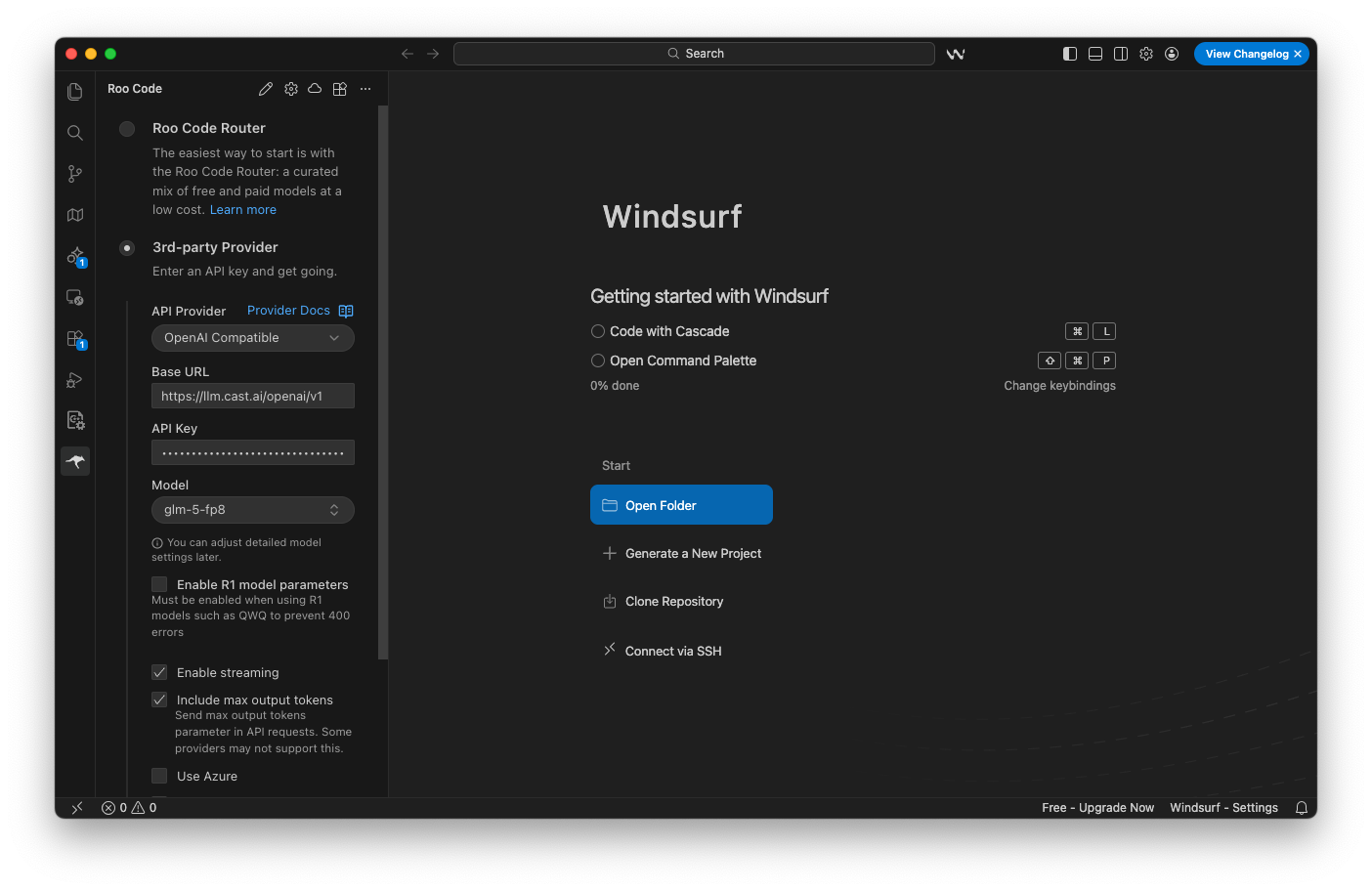The height and width of the screenshot is (891, 1372).
Task: Enable R1 model parameters checkbox
Action: (159, 584)
